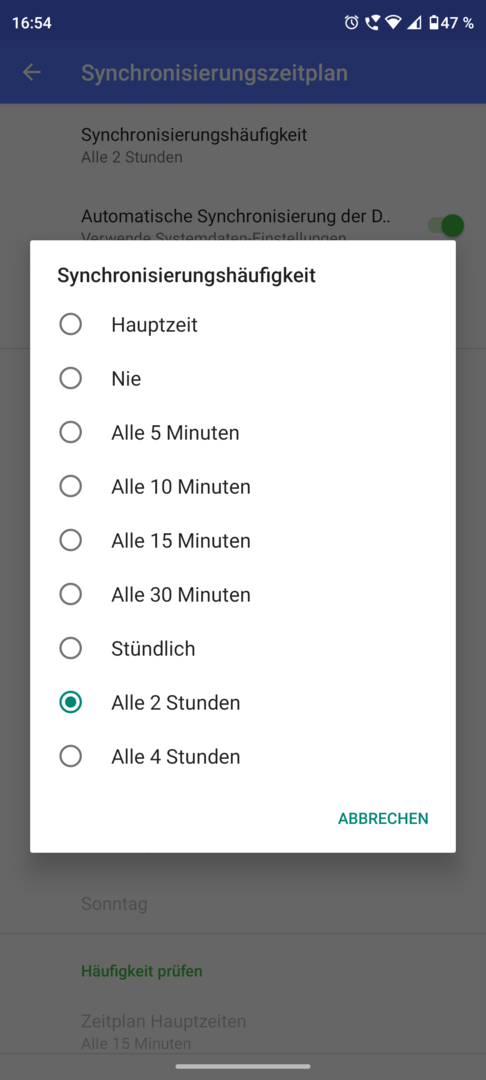Select Stündlich sync option
This screenshot has height=1080, width=486.
click(243, 648)
